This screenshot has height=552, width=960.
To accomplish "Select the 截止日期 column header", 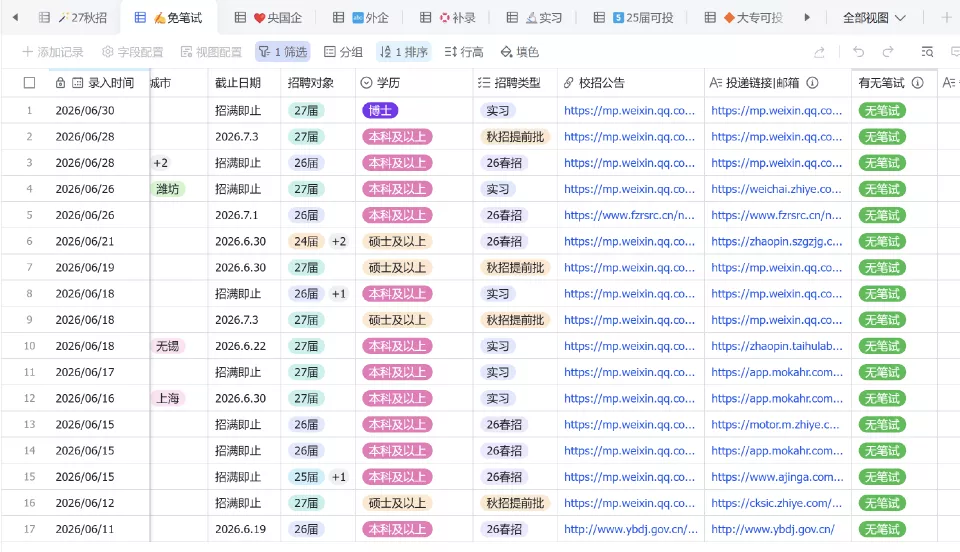I will (244, 83).
